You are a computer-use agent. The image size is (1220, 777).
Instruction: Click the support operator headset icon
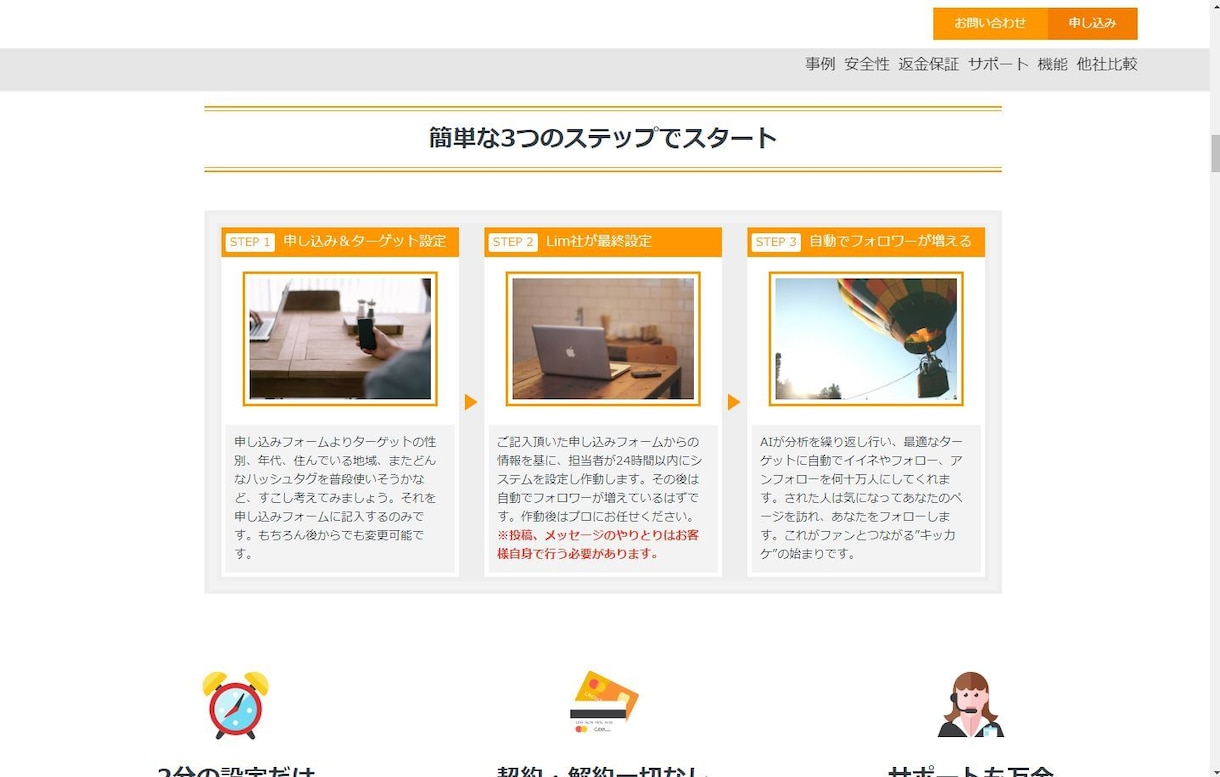pos(970,704)
